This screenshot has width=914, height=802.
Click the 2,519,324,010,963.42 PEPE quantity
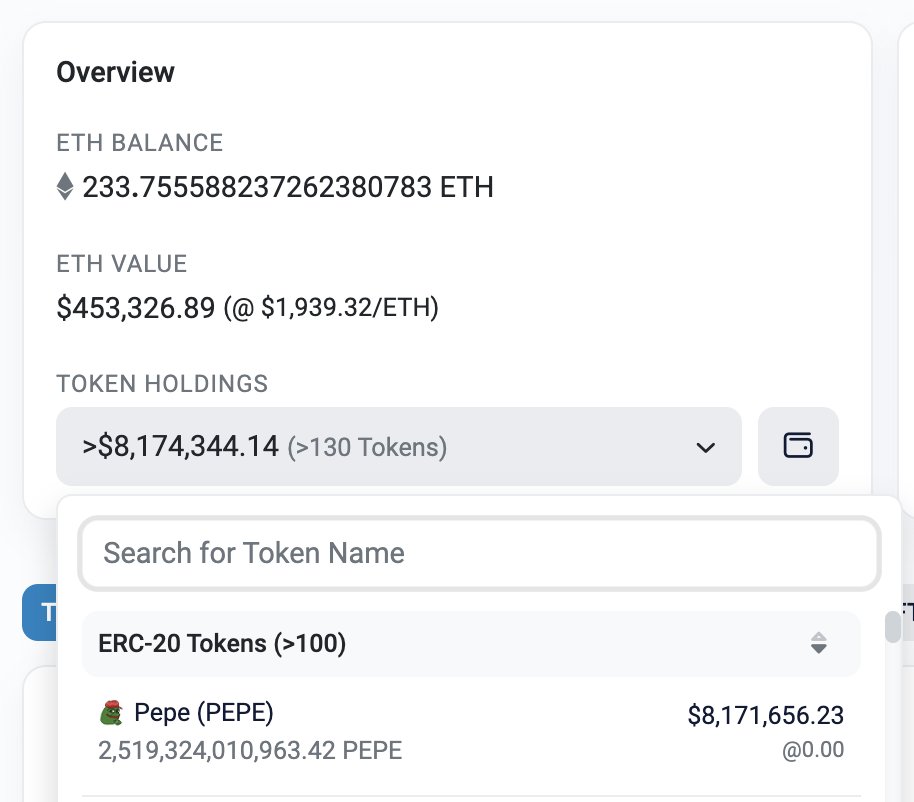(250, 750)
